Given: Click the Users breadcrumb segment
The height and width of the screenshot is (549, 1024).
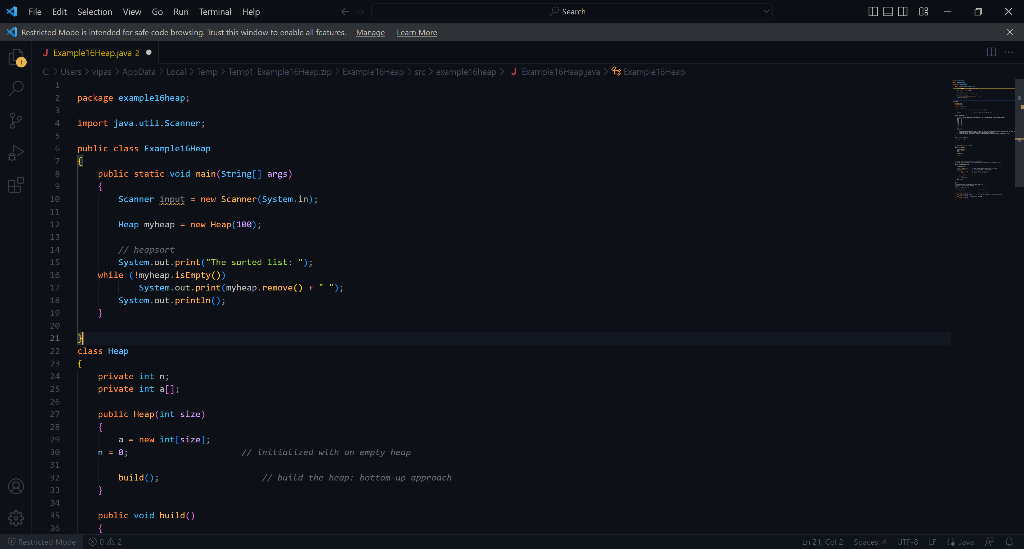Looking at the screenshot, I should point(71,72).
